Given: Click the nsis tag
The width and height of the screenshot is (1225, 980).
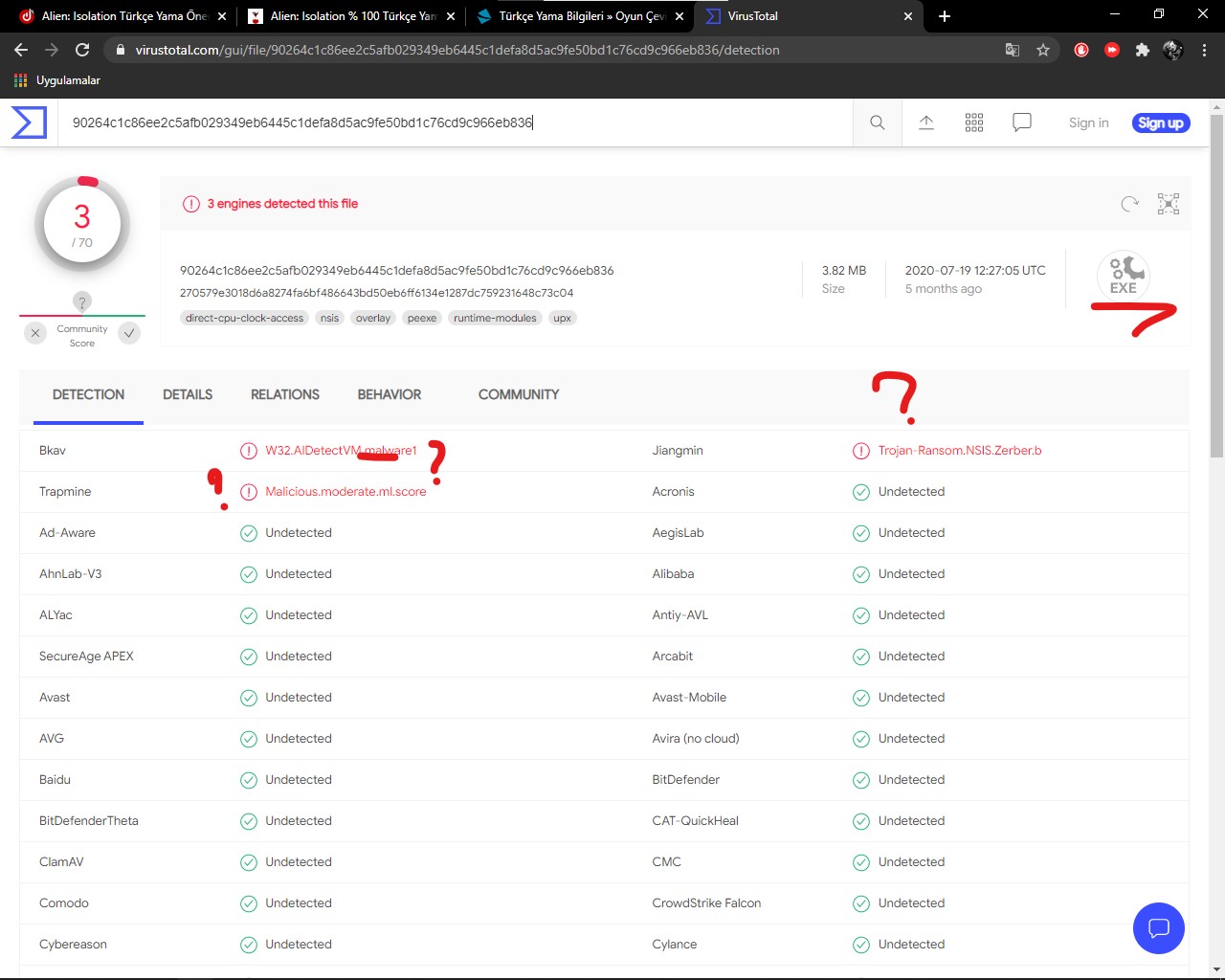Looking at the screenshot, I should [x=329, y=318].
